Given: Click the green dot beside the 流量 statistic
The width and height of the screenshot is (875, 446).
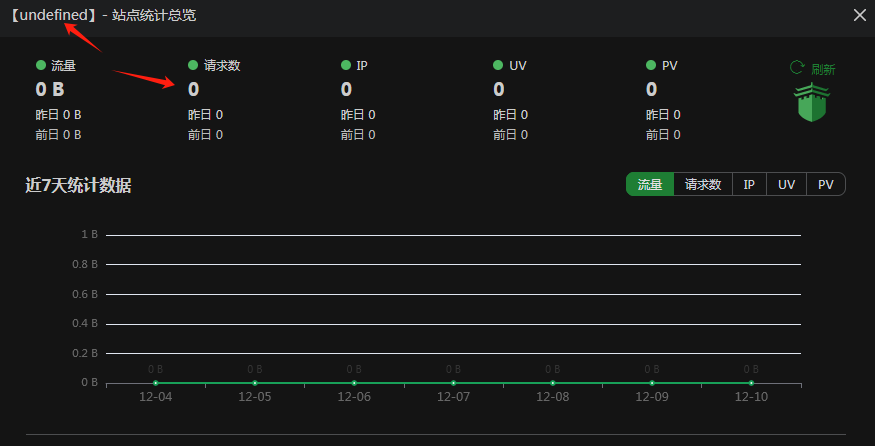Looking at the screenshot, I should point(41,66).
